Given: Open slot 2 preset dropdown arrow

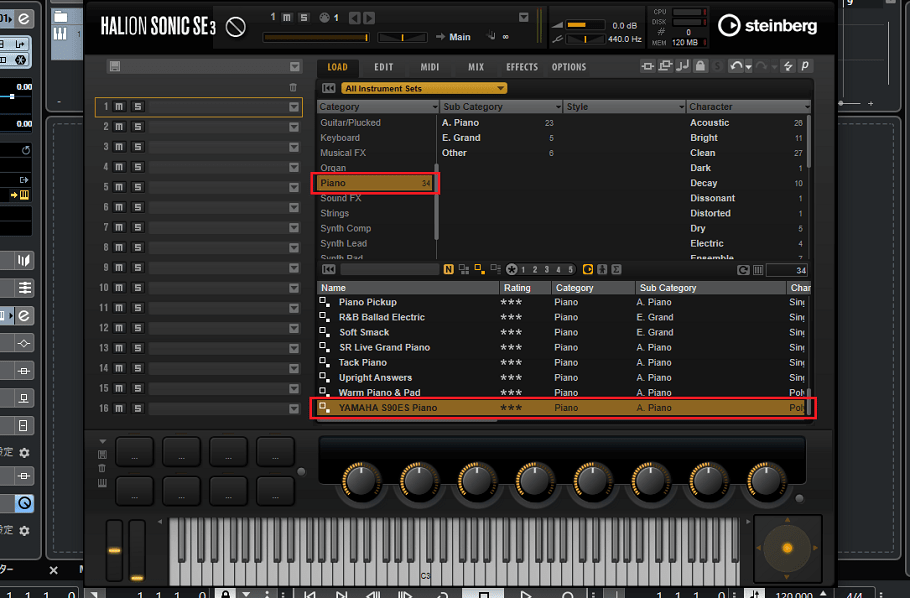Looking at the screenshot, I should click(x=294, y=127).
